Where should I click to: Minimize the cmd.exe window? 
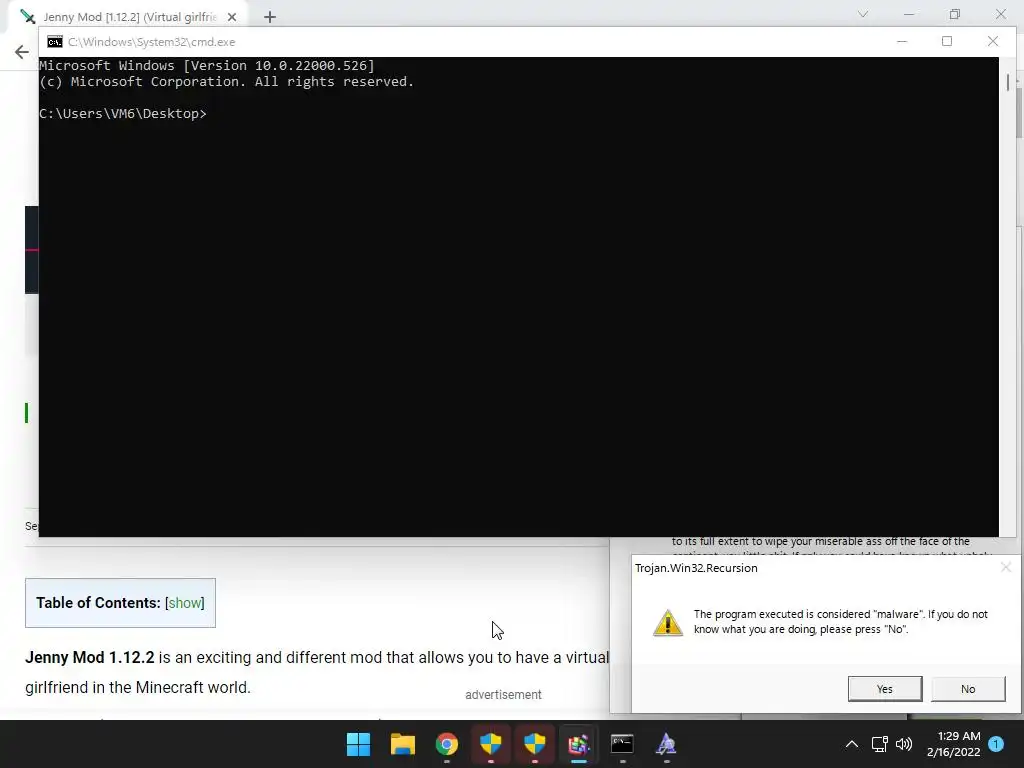[902, 41]
